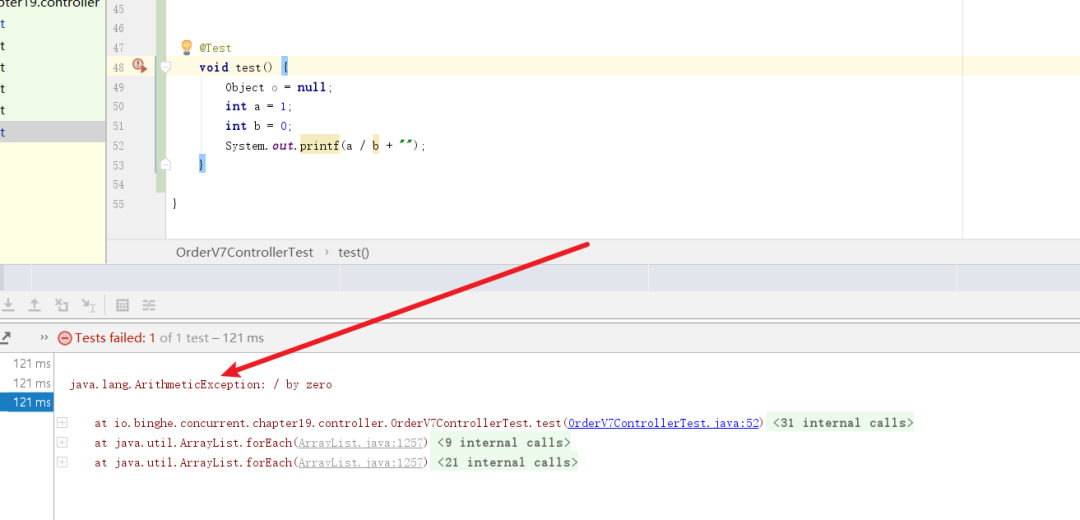This screenshot has height=520, width=1080.
Task: Click printf in the System.out line
Action: pyautogui.click(x=320, y=146)
